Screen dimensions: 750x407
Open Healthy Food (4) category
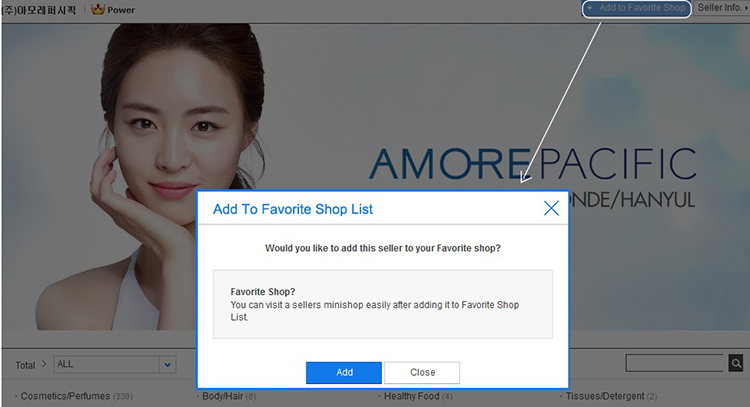(418, 396)
